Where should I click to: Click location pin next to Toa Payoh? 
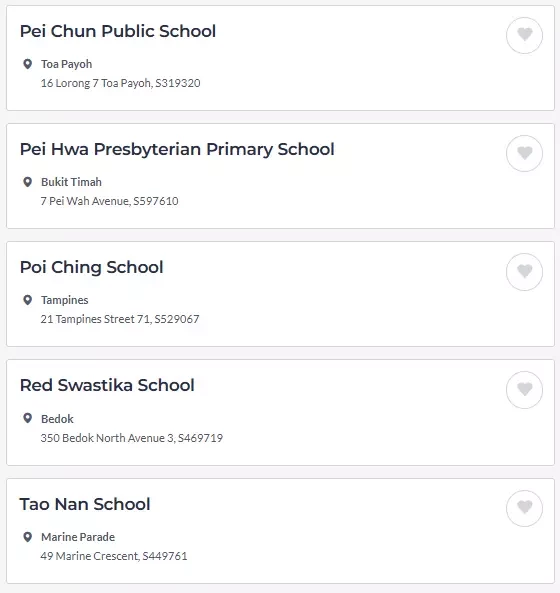[27, 64]
